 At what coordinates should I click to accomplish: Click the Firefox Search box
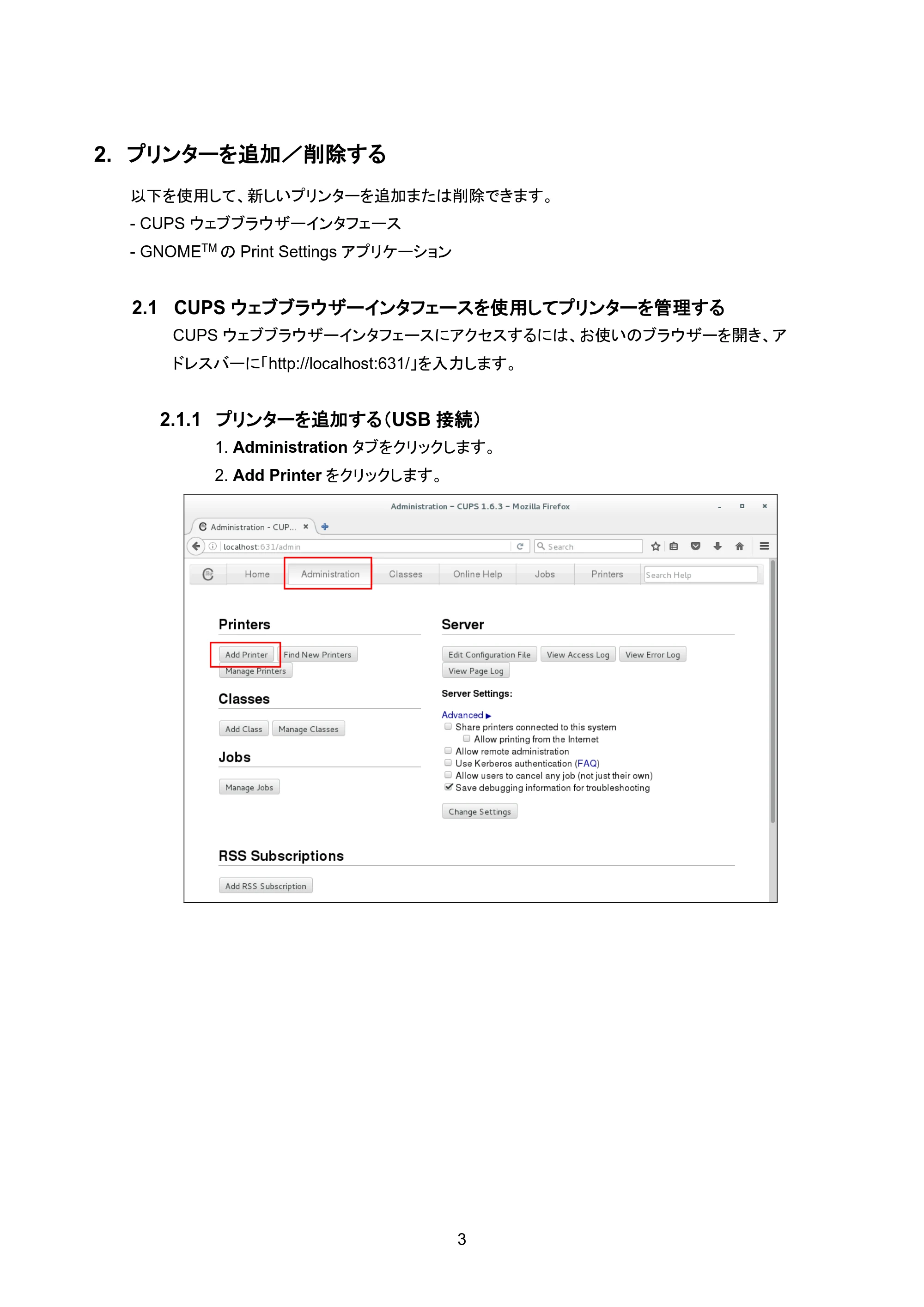pos(588,547)
